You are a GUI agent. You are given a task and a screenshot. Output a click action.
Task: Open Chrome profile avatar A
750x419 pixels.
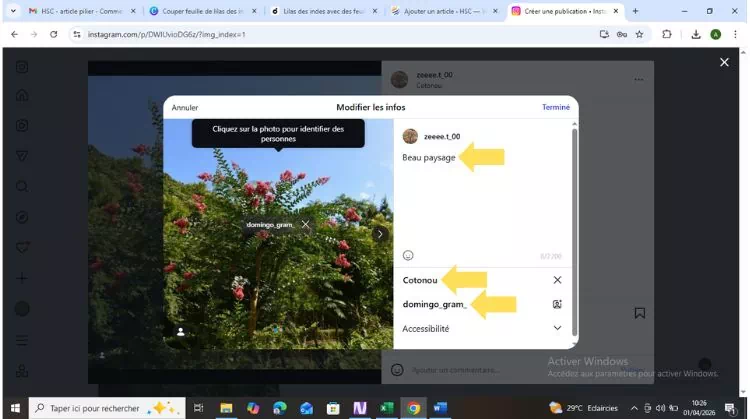coord(716,34)
